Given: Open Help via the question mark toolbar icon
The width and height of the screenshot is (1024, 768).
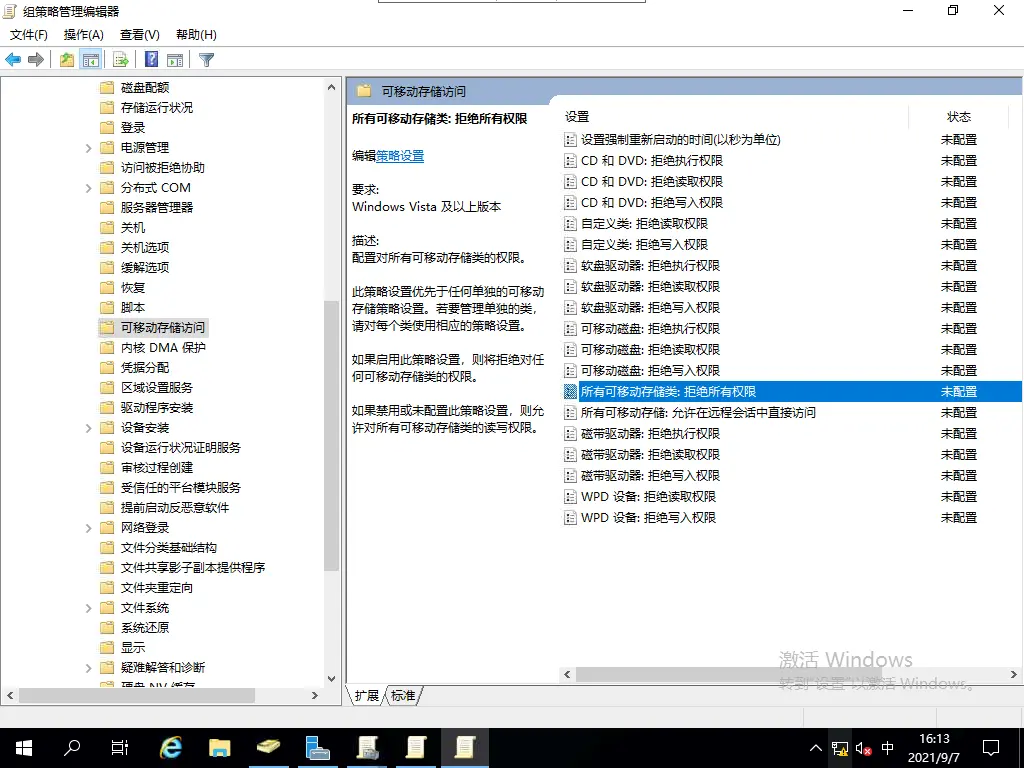Looking at the screenshot, I should point(151,59).
